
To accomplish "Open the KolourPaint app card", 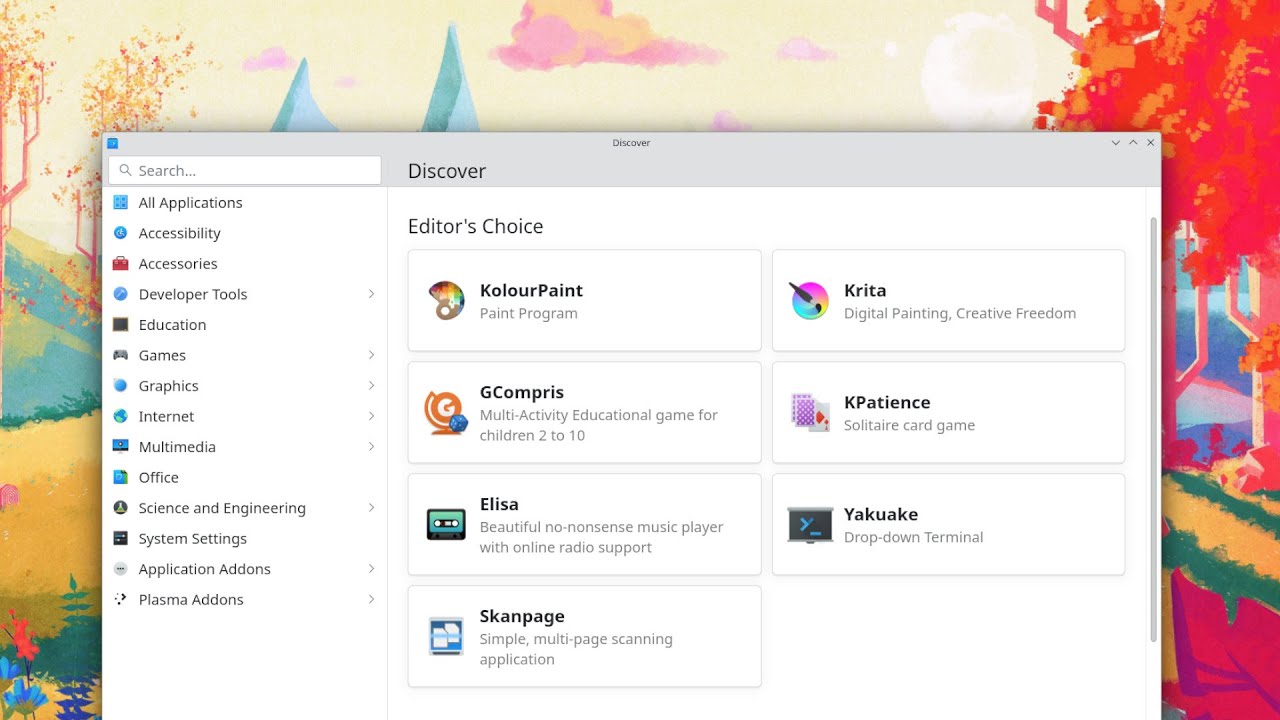I will 584,301.
